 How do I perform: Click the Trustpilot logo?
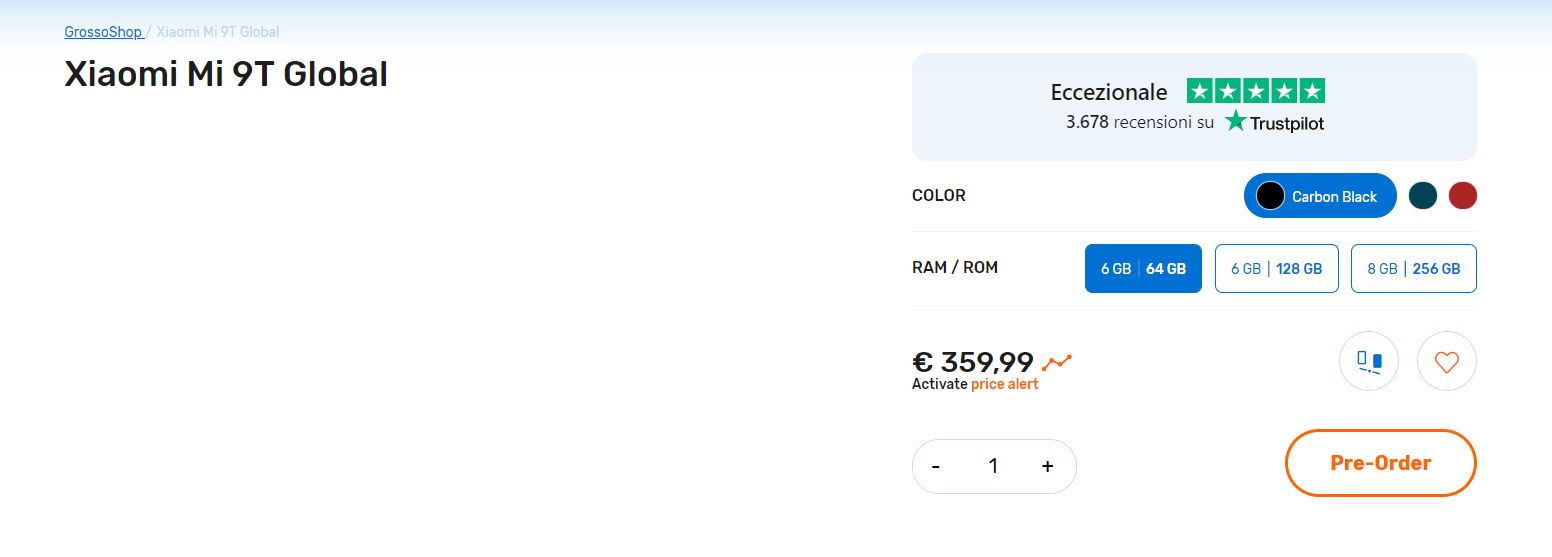click(1274, 122)
